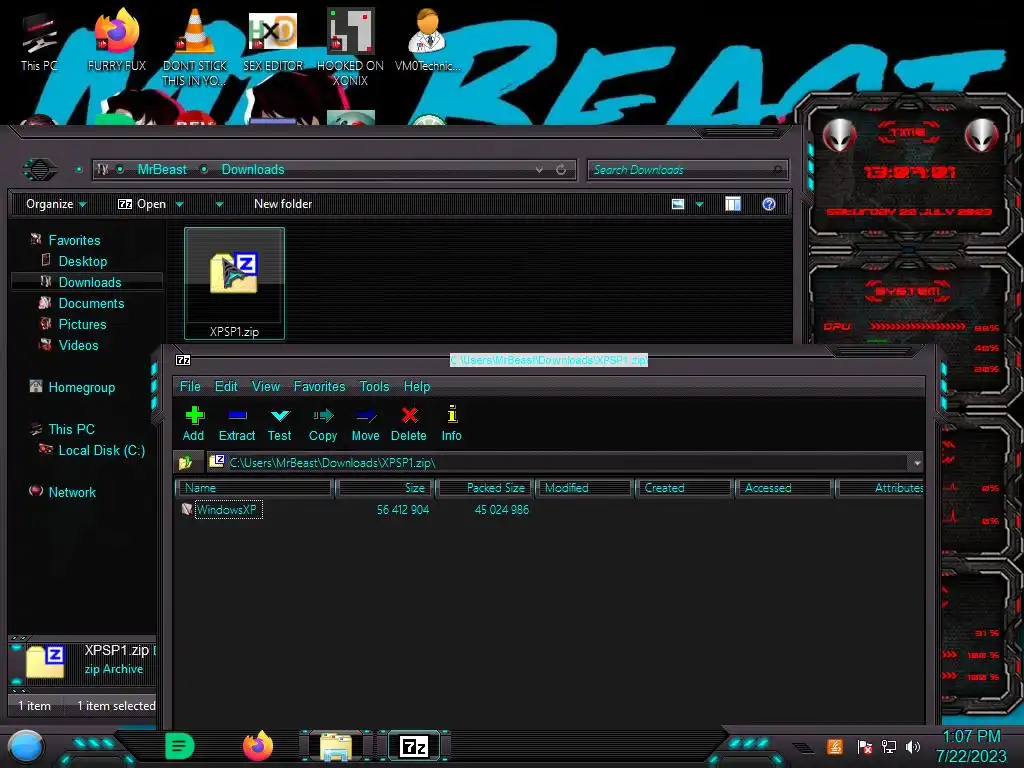Click the Explorer help question mark icon

769,204
